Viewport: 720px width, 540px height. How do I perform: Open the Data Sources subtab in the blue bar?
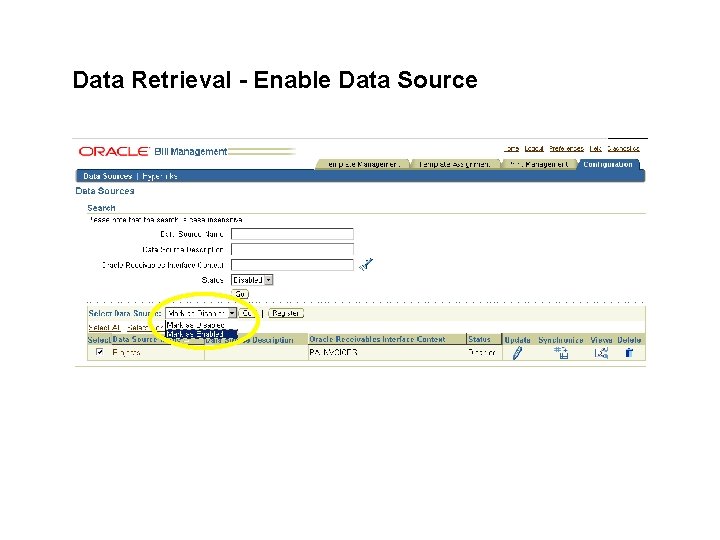[x=107, y=176]
